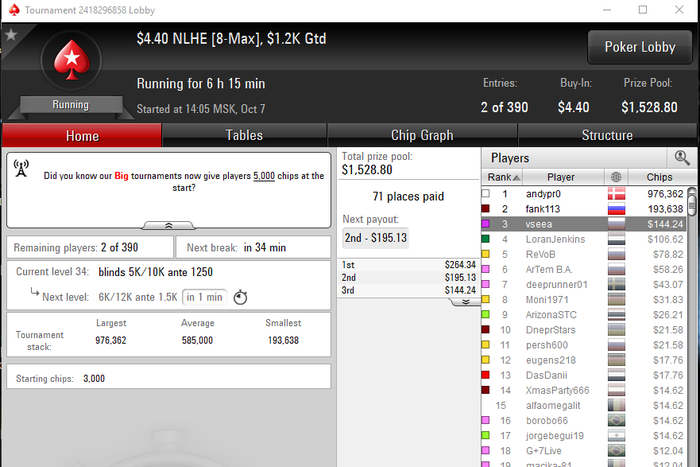Switch to the Tables tab
700x467 pixels.
tap(244, 135)
